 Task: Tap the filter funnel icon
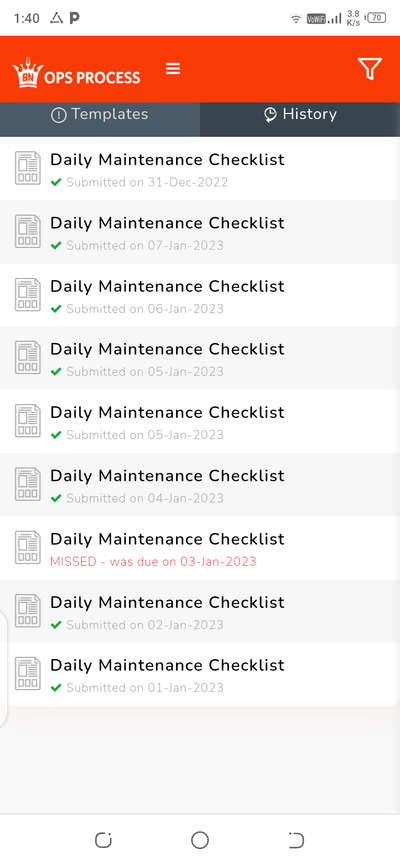(x=370, y=69)
